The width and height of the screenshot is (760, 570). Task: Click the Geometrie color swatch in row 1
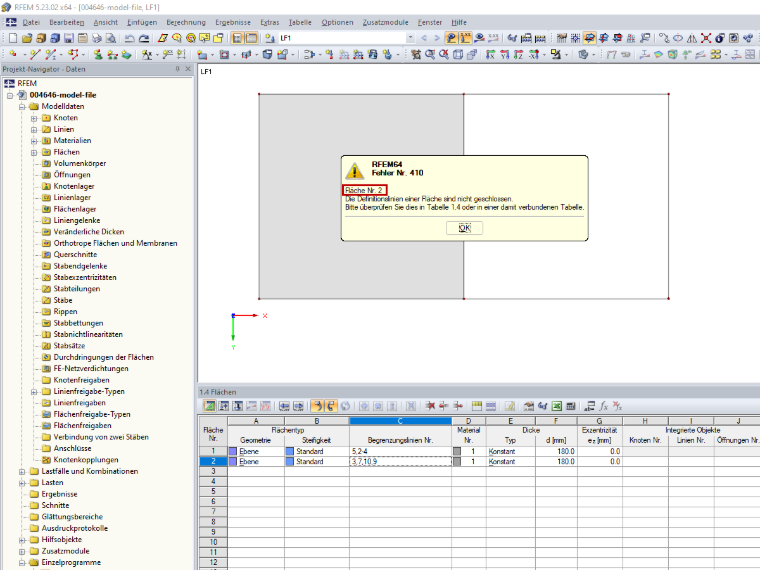(x=233, y=451)
